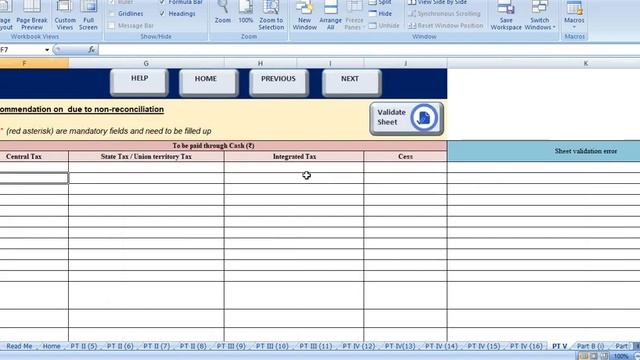Open Page Break Preview view

(32, 16)
